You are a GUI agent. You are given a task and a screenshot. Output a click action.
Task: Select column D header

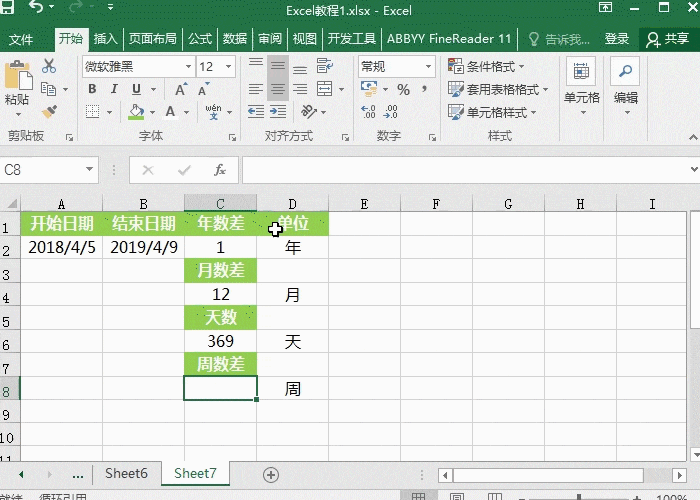pyautogui.click(x=292, y=204)
